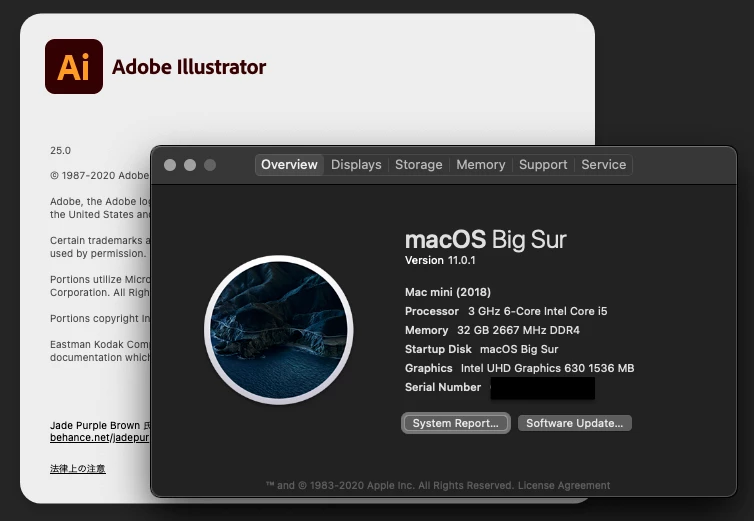Open the behance.net link in Illustrator window
754x521 pixels.
pyautogui.click(x=100, y=438)
